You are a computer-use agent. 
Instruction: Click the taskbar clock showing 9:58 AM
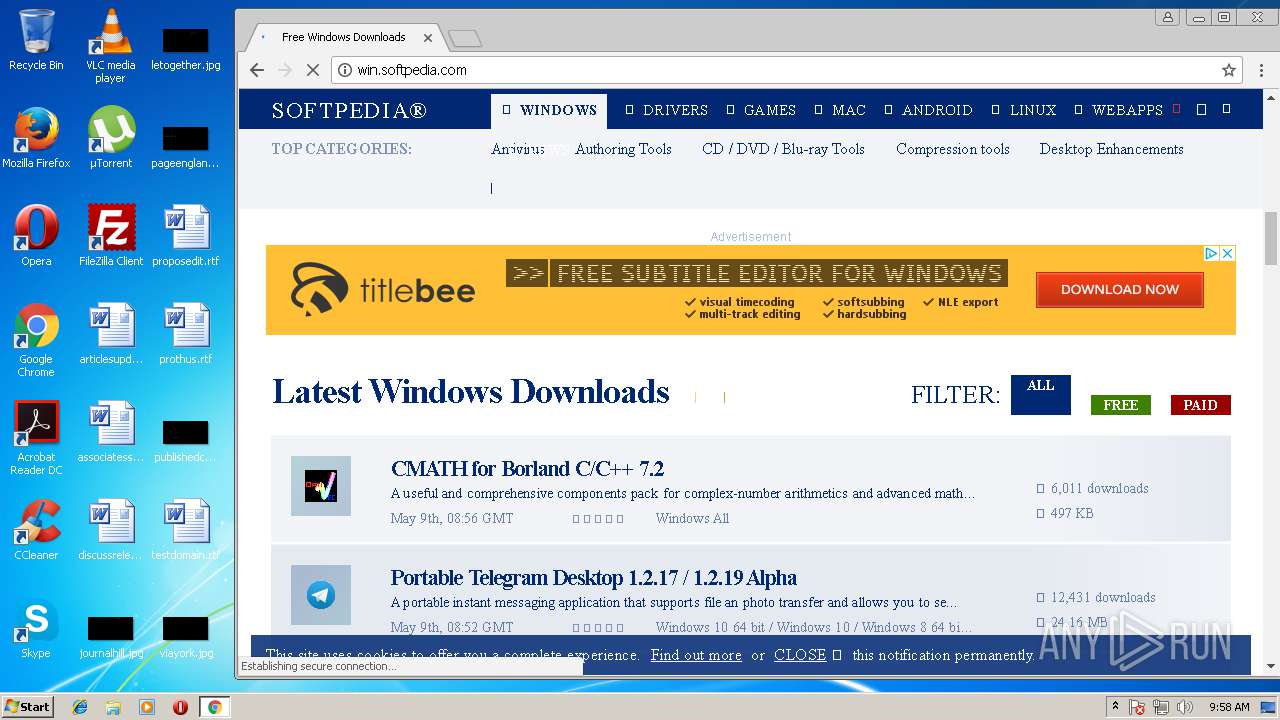(1229, 707)
